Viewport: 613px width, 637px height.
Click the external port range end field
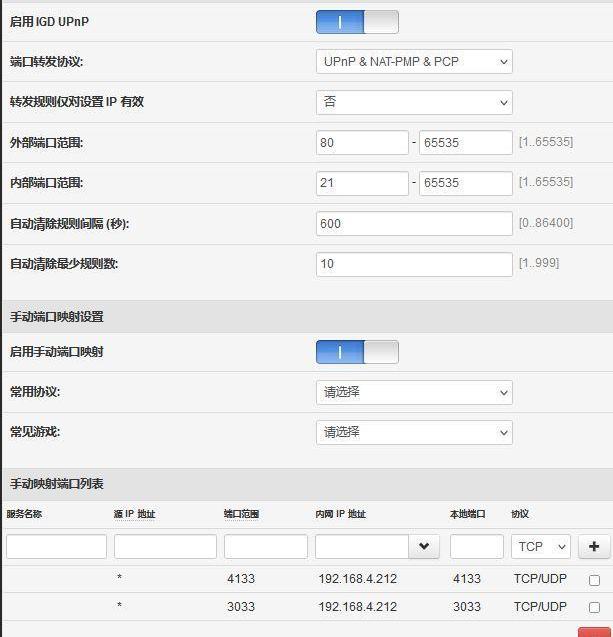[465, 143]
